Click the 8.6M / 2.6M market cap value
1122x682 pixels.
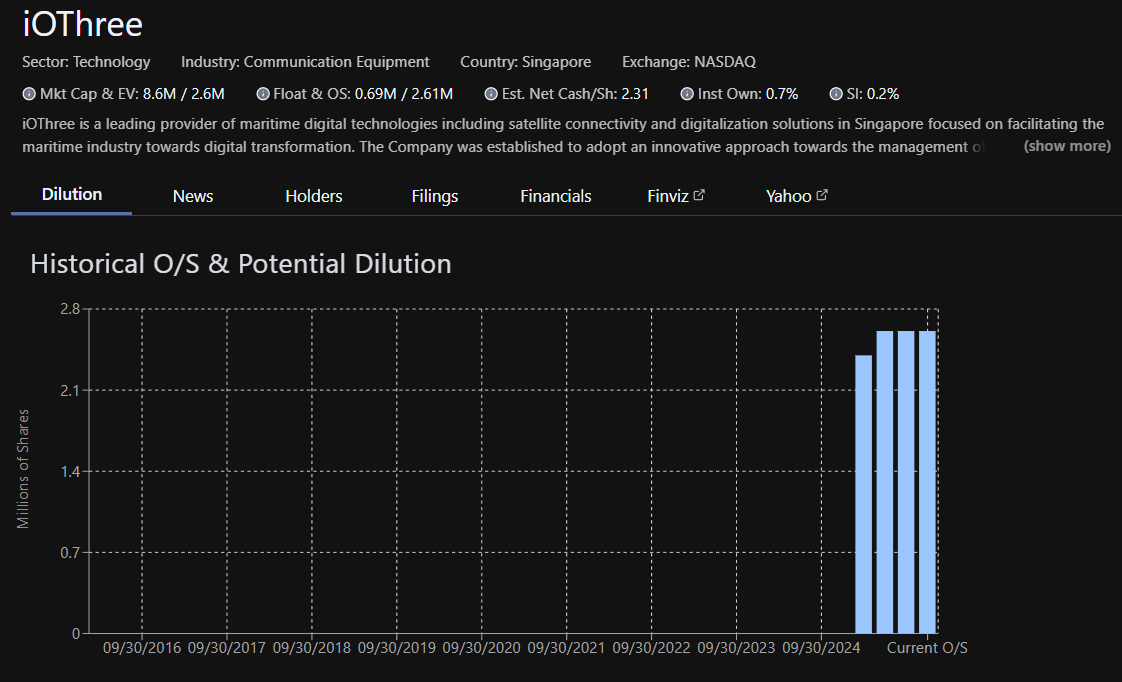pyautogui.click(x=183, y=94)
